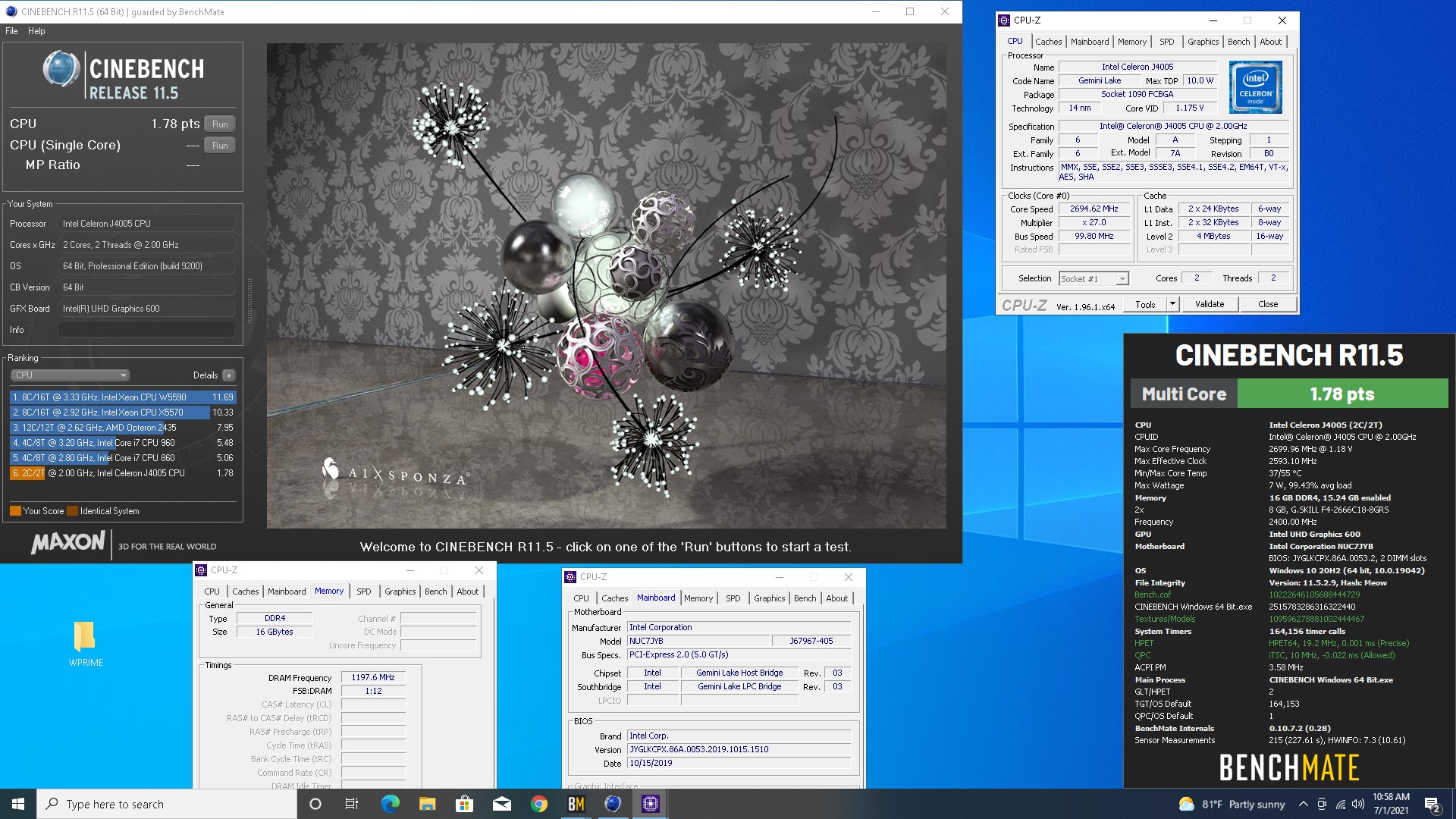The image size is (1456, 819).
Task: Select ranking row AMD Opteron 2435
Action: point(123,428)
